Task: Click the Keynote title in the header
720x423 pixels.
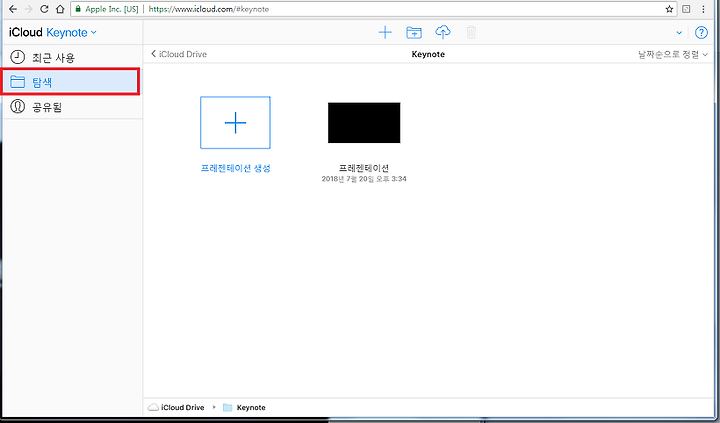Action: tap(428, 54)
